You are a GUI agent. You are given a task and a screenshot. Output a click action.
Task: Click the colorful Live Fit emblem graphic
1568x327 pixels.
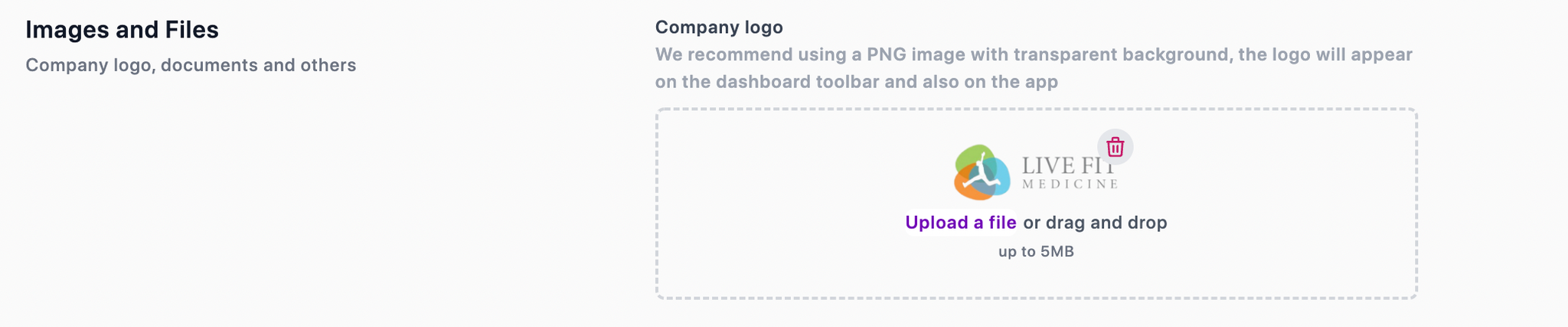[982, 172]
